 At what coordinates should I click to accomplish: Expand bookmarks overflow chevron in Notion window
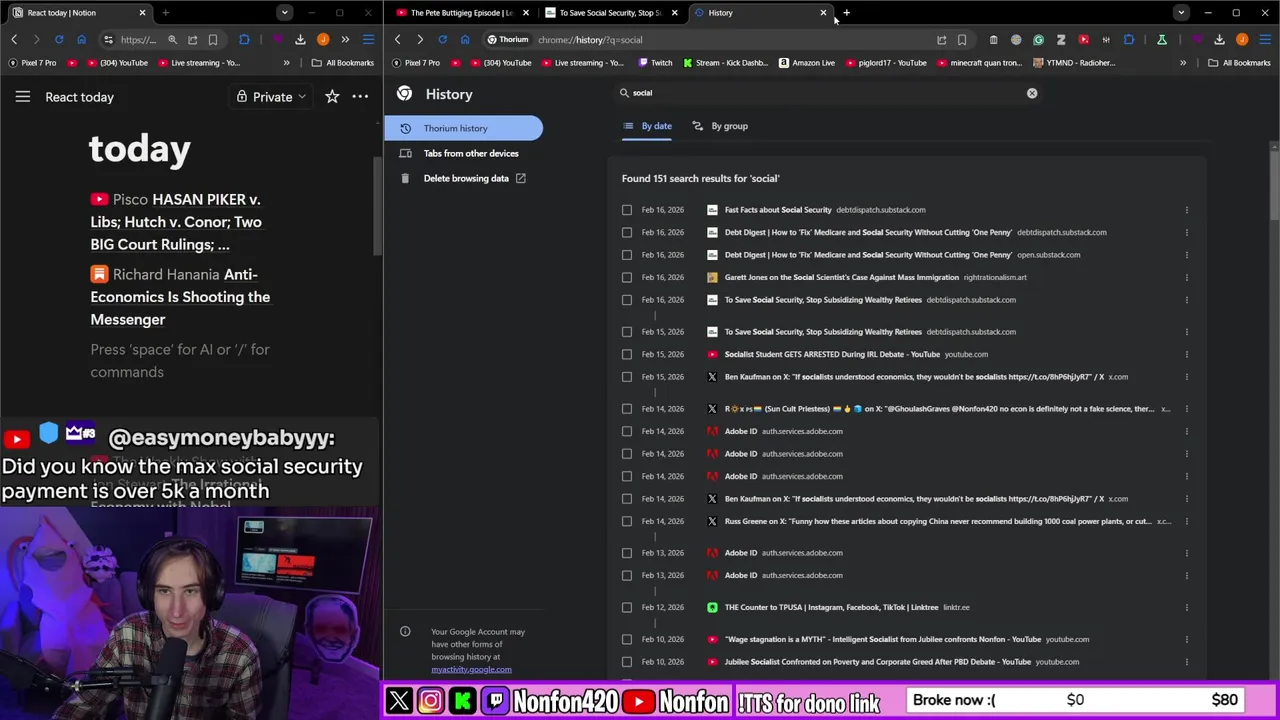(286, 62)
